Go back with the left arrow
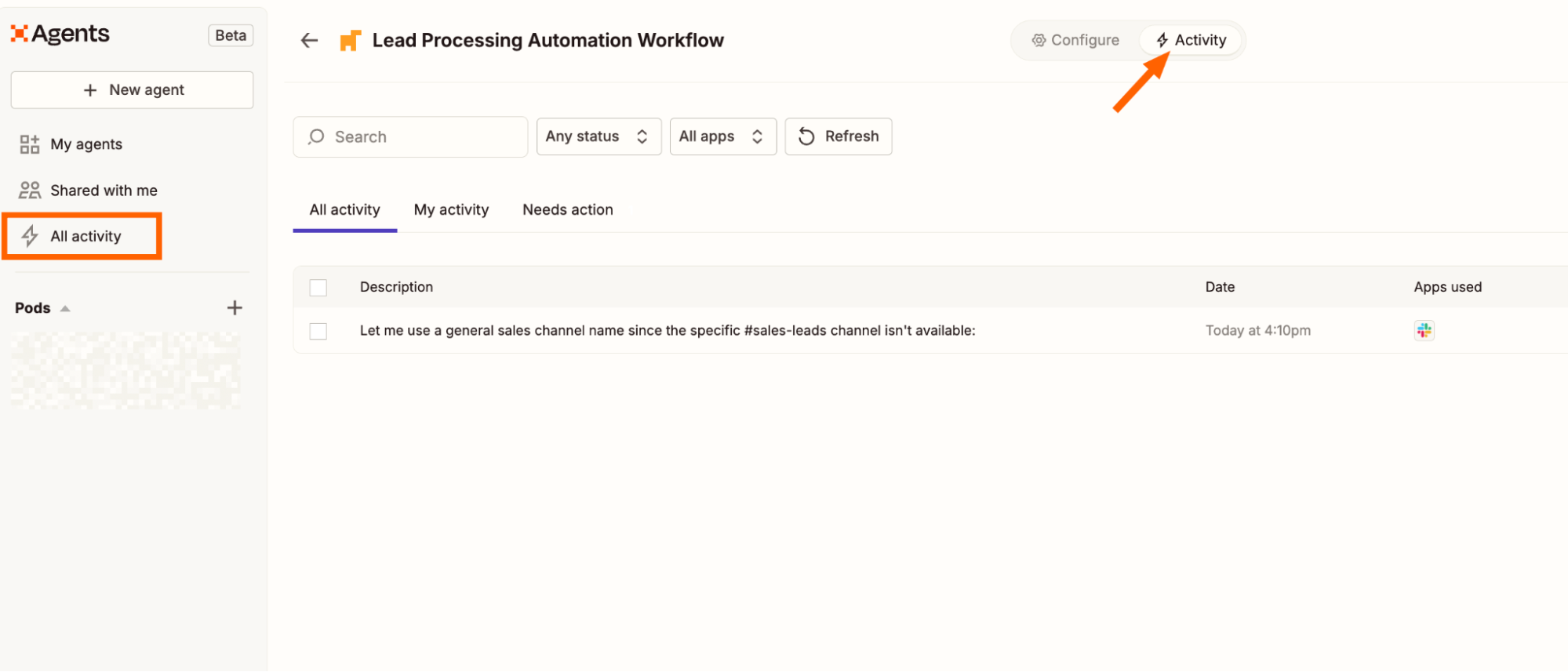This screenshot has width=1568, height=672. 309,41
